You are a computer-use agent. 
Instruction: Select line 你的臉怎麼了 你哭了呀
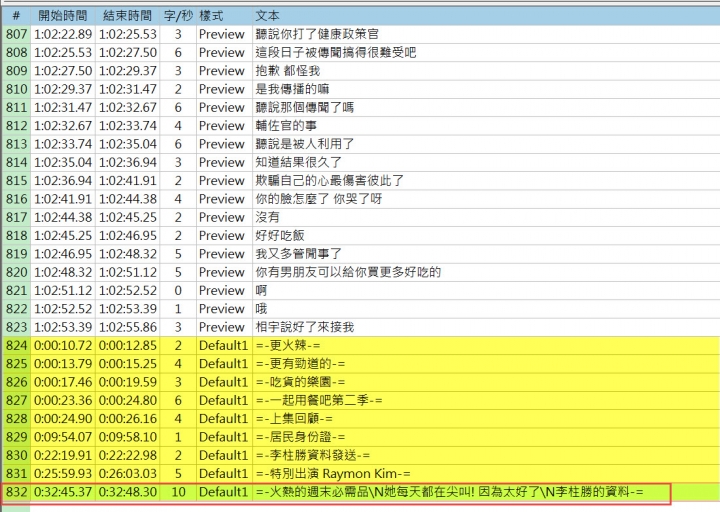[319, 199]
